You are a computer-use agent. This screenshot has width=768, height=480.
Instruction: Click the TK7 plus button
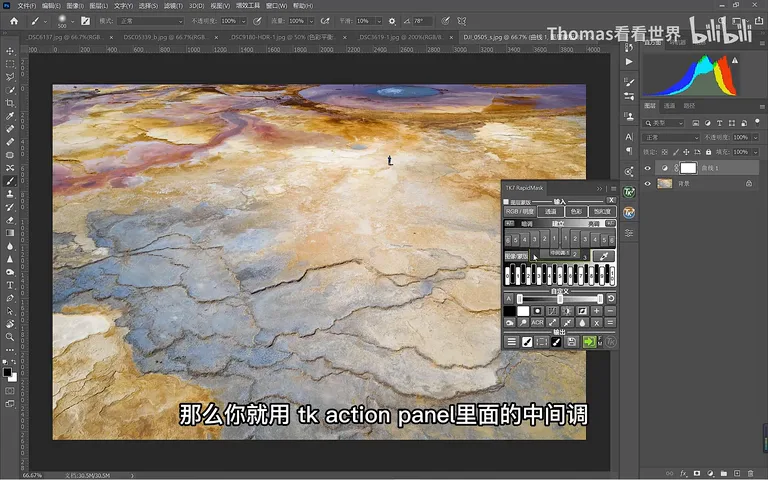597,311
